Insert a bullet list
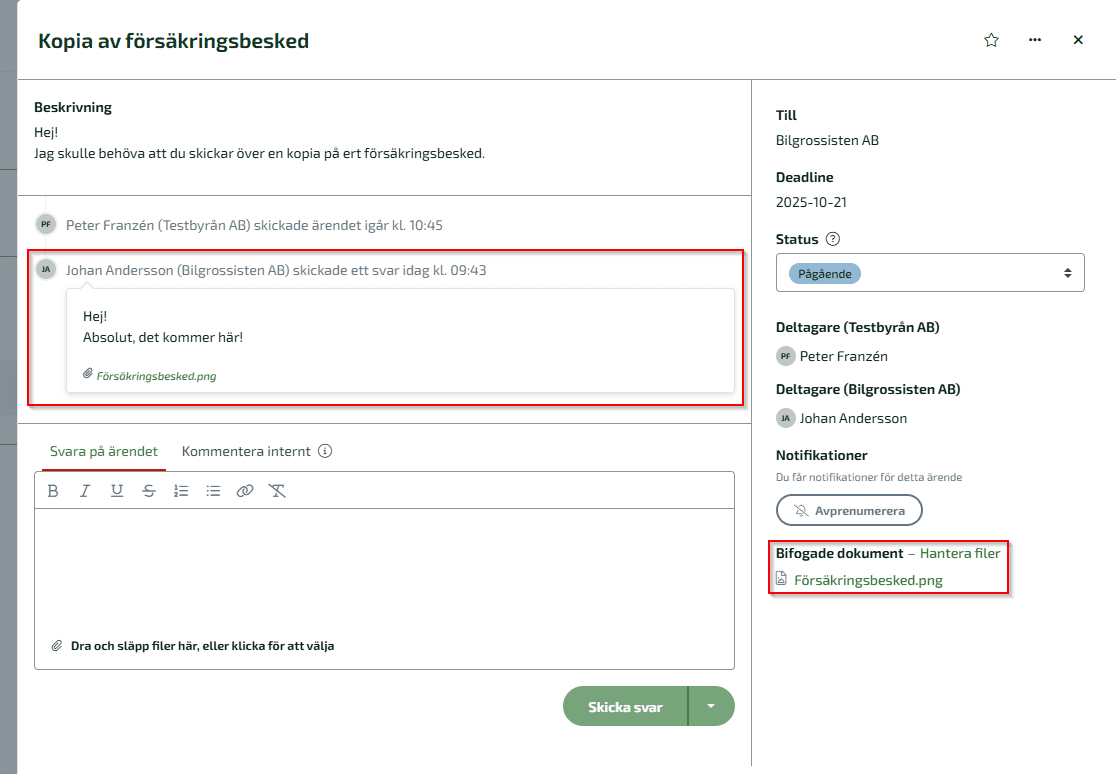Viewport: 1116px width, 774px height. pyautogui.click(x=213, y=491)
